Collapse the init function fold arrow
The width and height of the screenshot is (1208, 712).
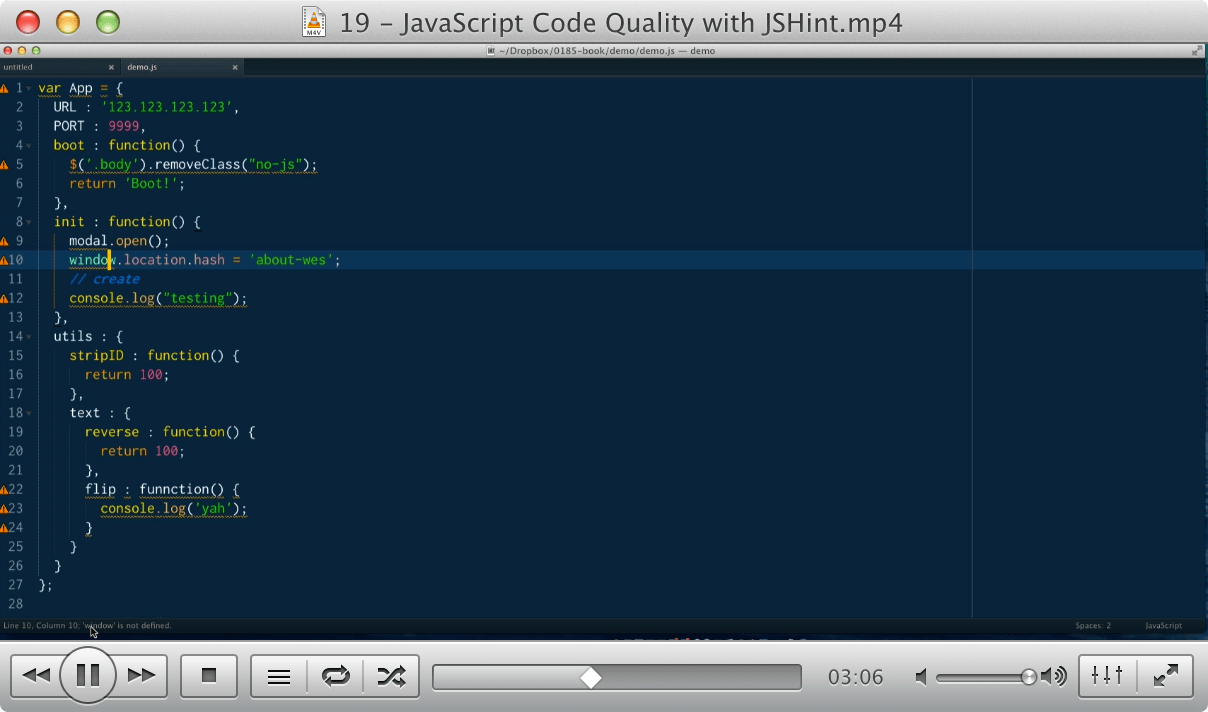(x=30, y=221)
